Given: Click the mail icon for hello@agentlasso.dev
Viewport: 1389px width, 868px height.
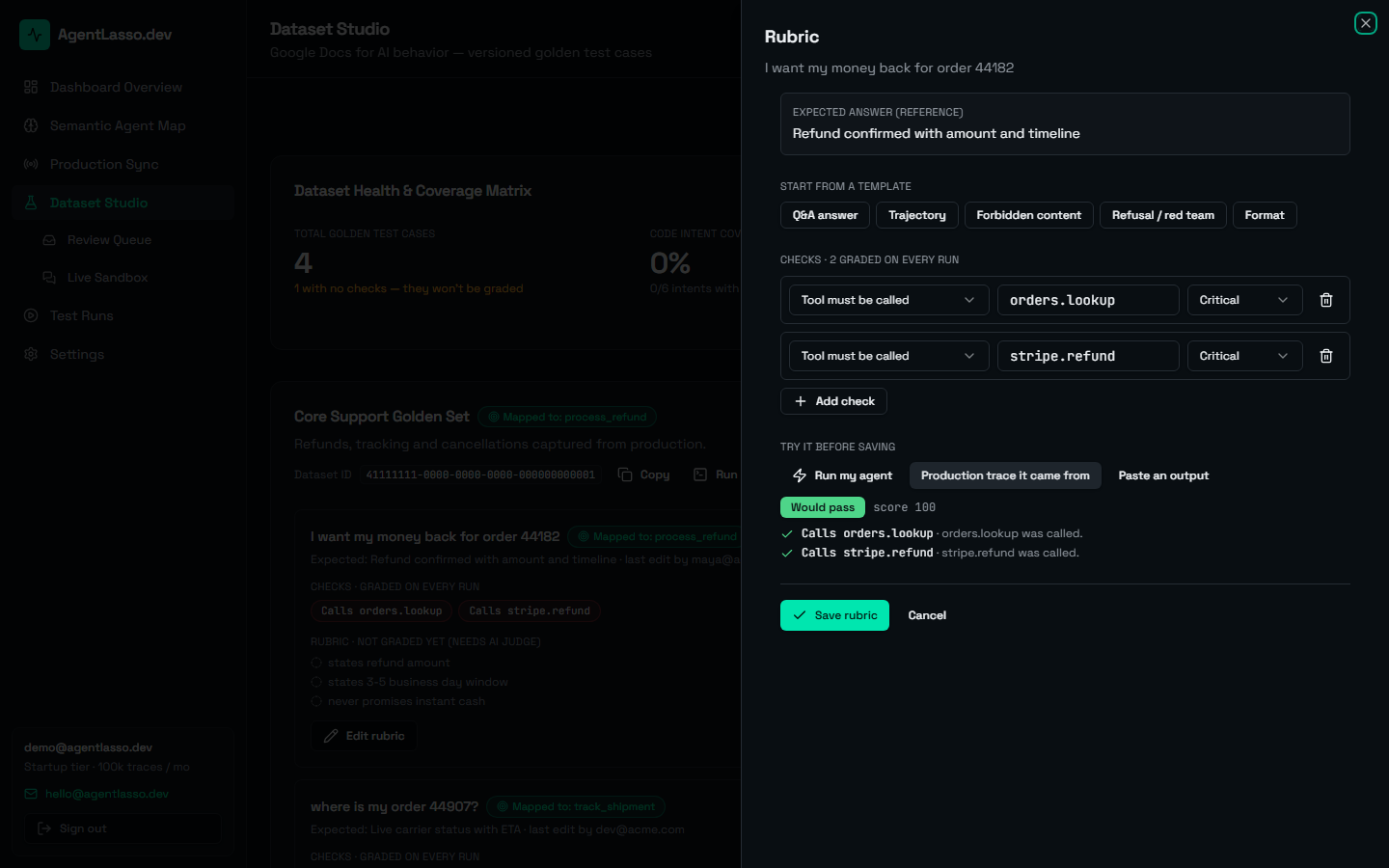Looking at the screenshot, I should pyautogui.click(x=31, y=794).
